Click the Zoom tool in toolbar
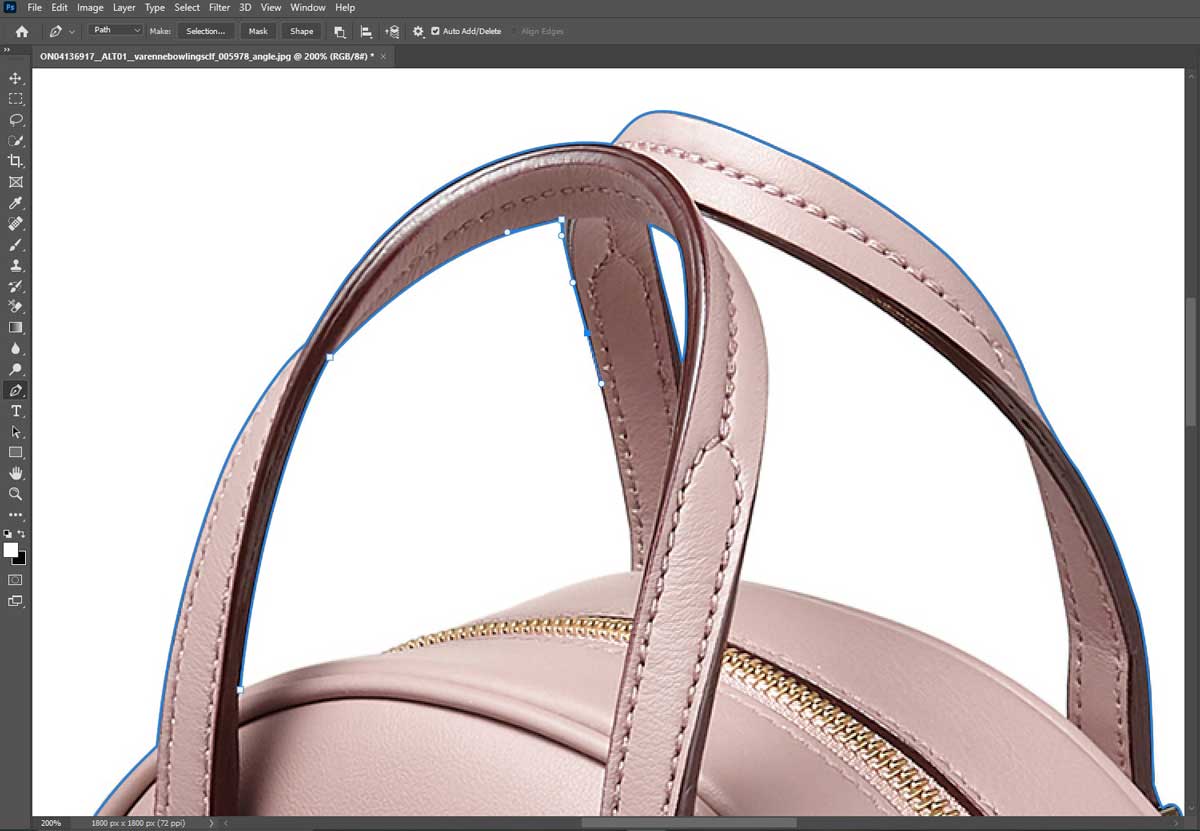 [x=15, y=494]
